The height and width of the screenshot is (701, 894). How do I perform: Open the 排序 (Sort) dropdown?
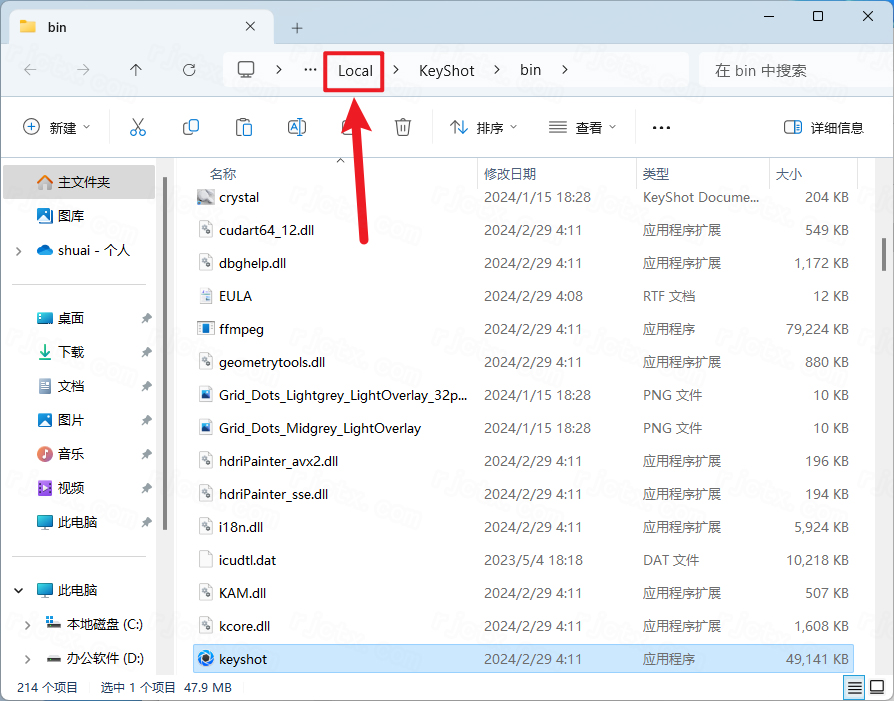483,127
